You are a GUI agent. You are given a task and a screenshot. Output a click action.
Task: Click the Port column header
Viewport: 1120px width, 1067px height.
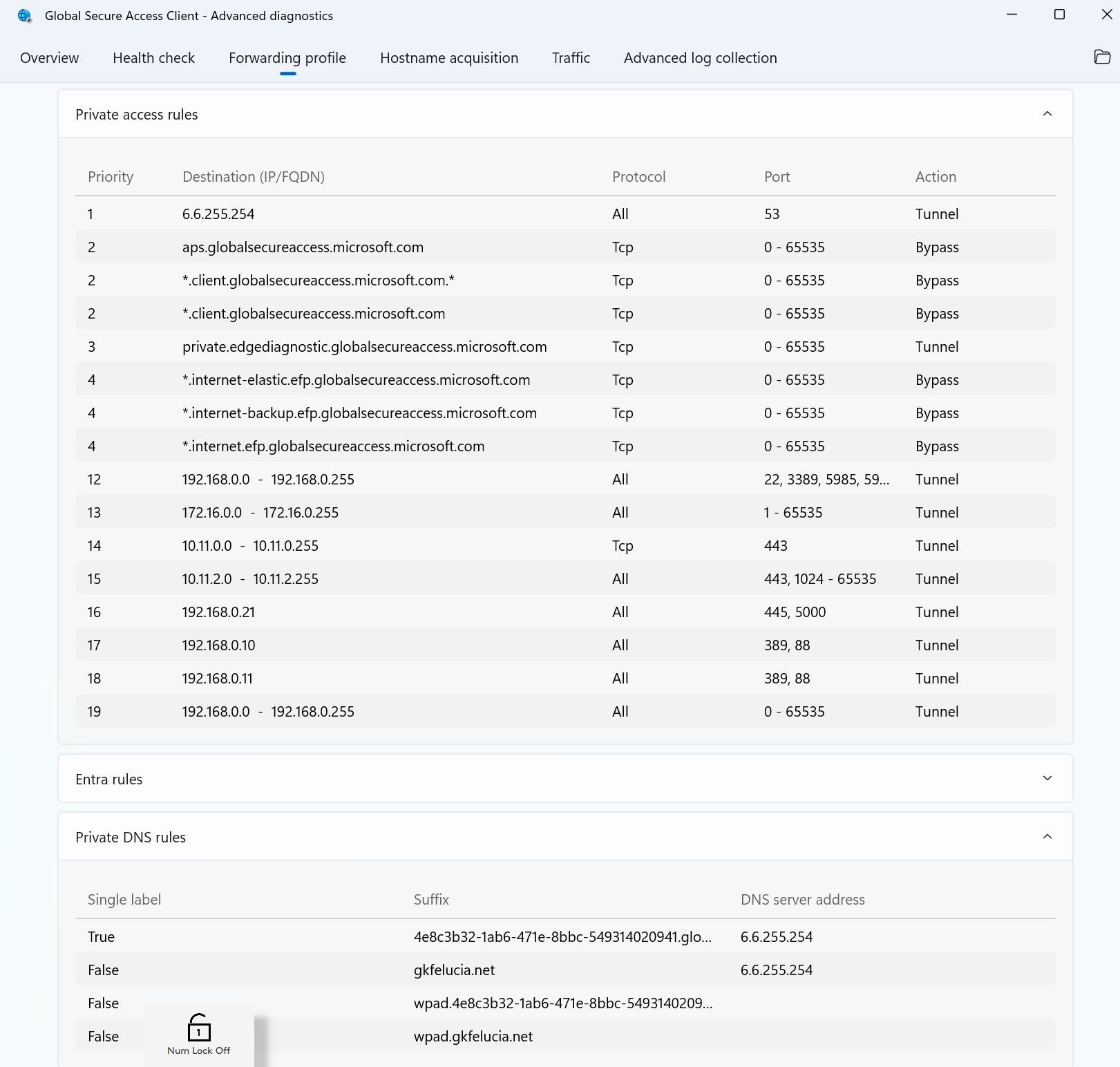tap(777, 177)
